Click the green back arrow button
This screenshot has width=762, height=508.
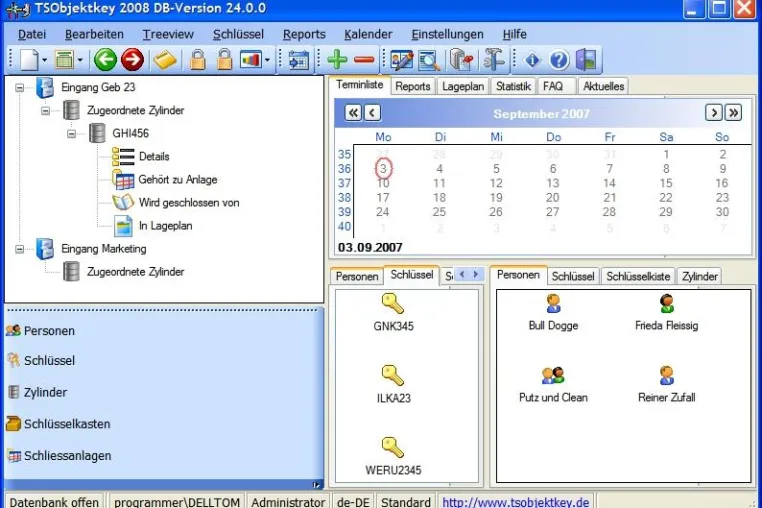(x=105, y=60)
